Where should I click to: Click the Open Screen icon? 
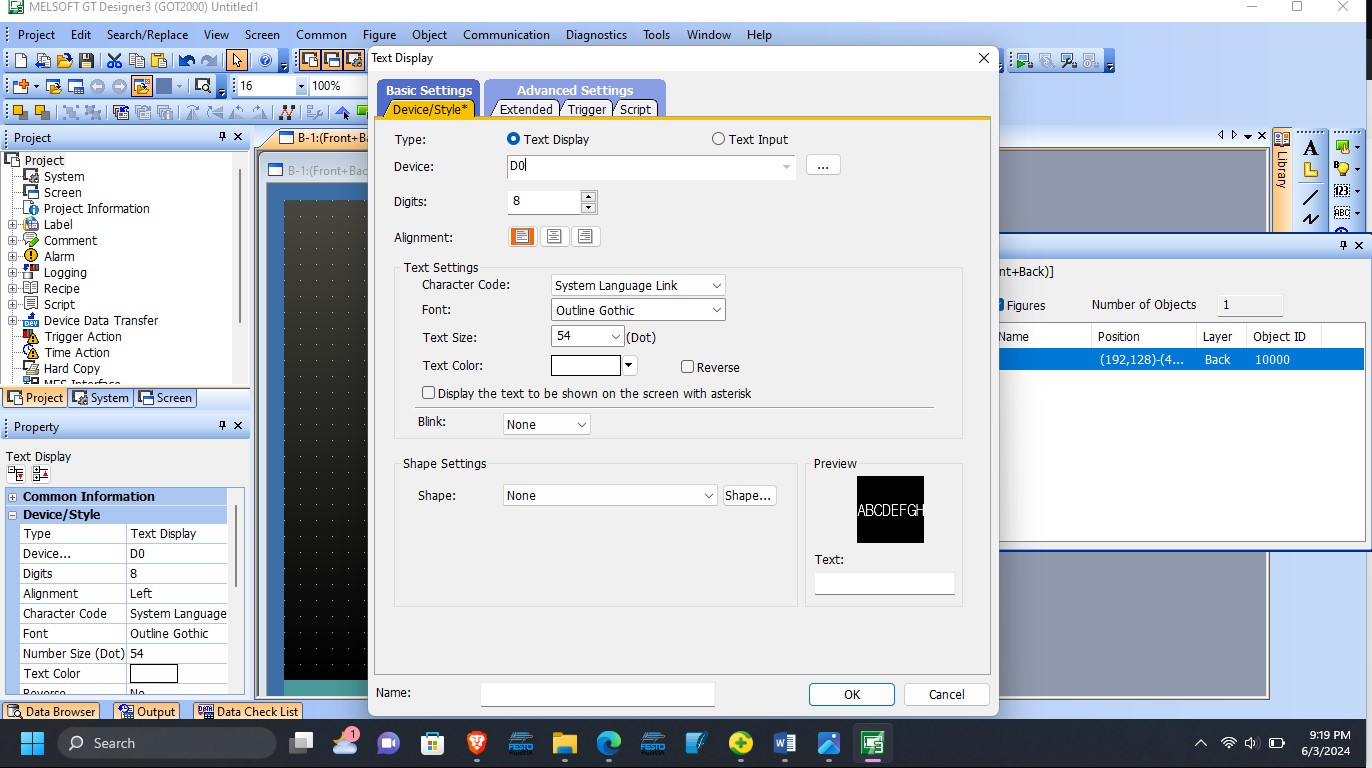click(x=54, y=86)
